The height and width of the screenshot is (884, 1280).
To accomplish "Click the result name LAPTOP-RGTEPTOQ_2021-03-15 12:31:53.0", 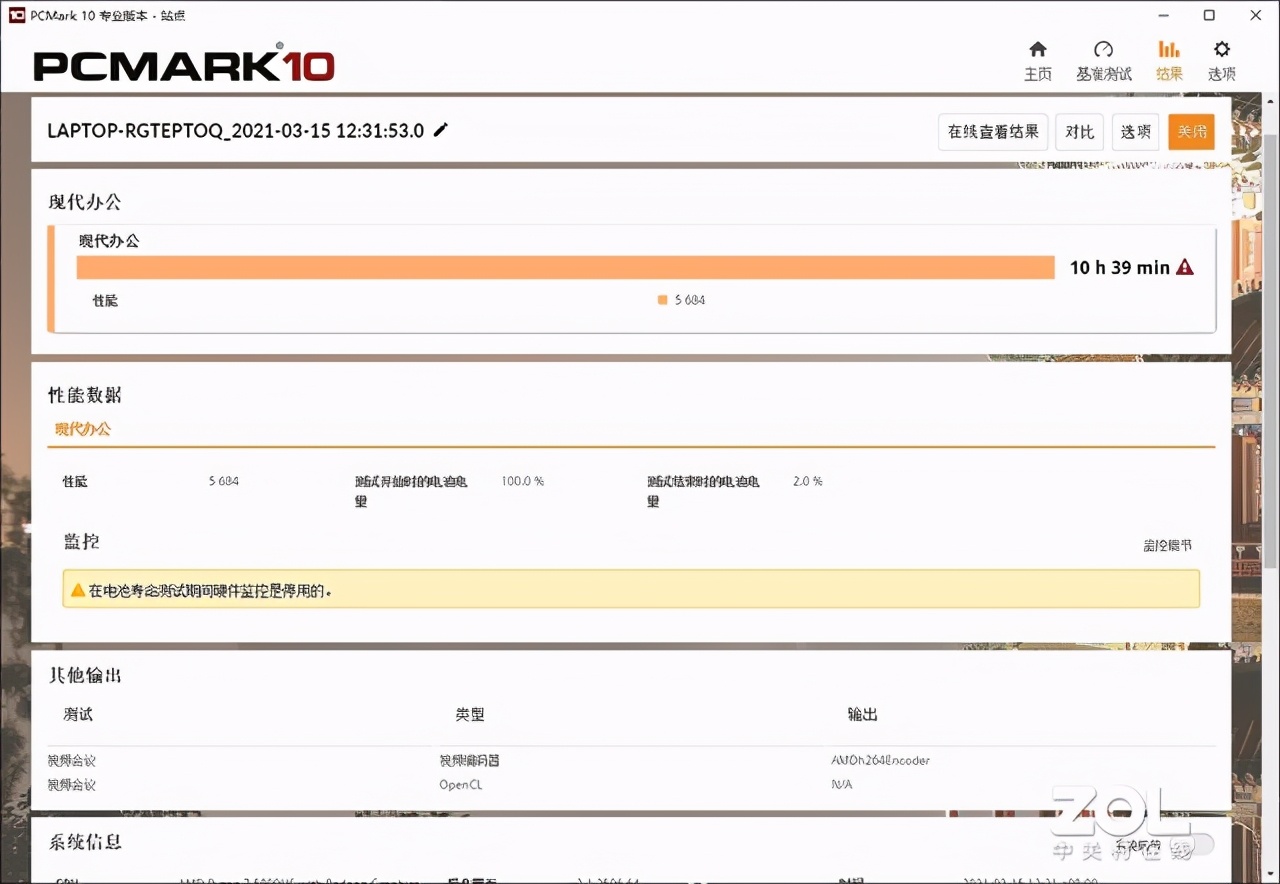I will pyautogui.click(x=236, y=131).
